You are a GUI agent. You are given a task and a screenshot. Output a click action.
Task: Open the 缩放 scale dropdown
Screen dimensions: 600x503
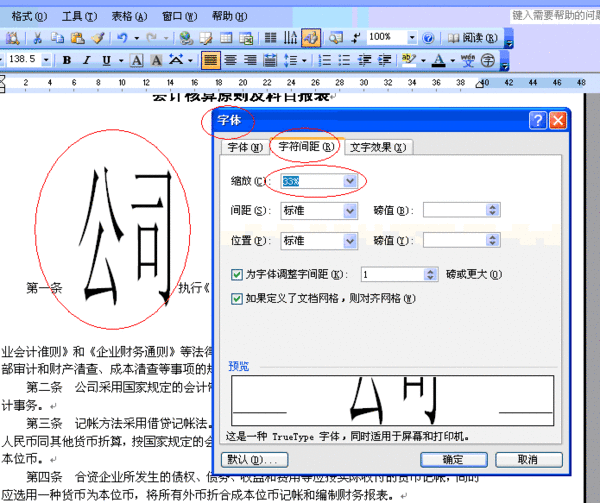350,181
